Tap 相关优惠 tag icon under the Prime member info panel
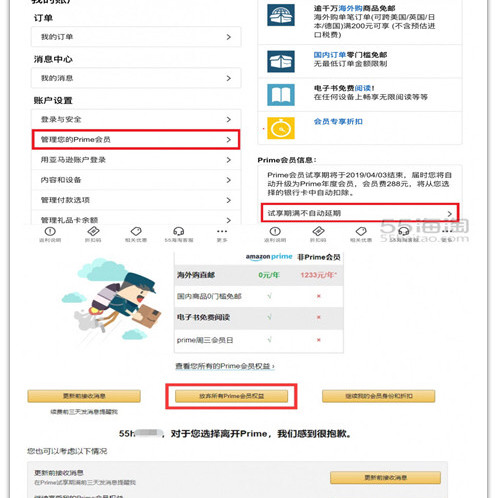This screenshot has width=497, height=498. (x=361, y=231)
